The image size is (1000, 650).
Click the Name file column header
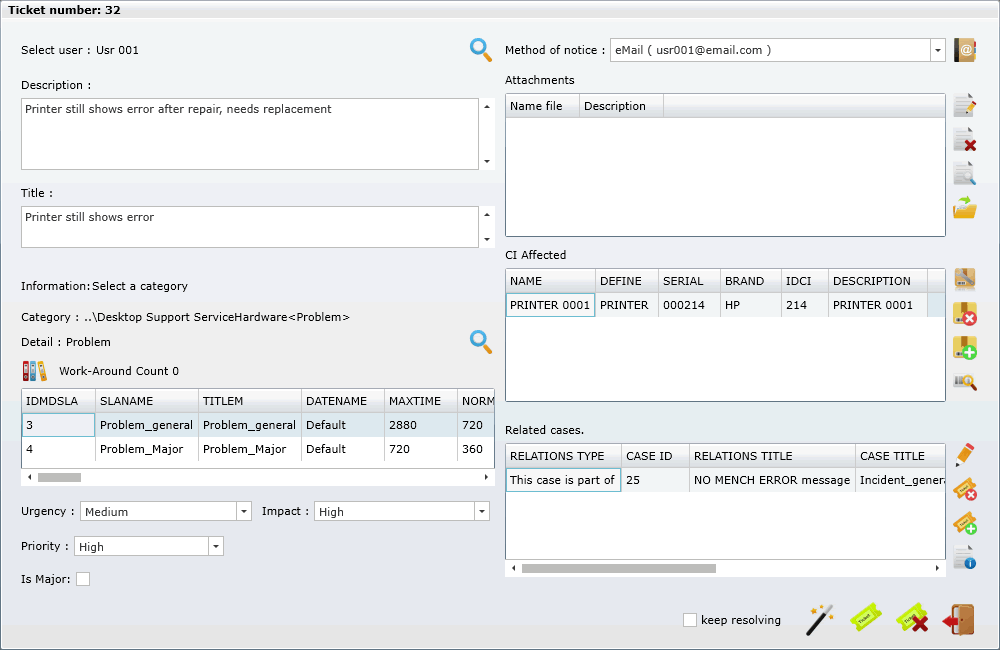(x=543, y=106)
